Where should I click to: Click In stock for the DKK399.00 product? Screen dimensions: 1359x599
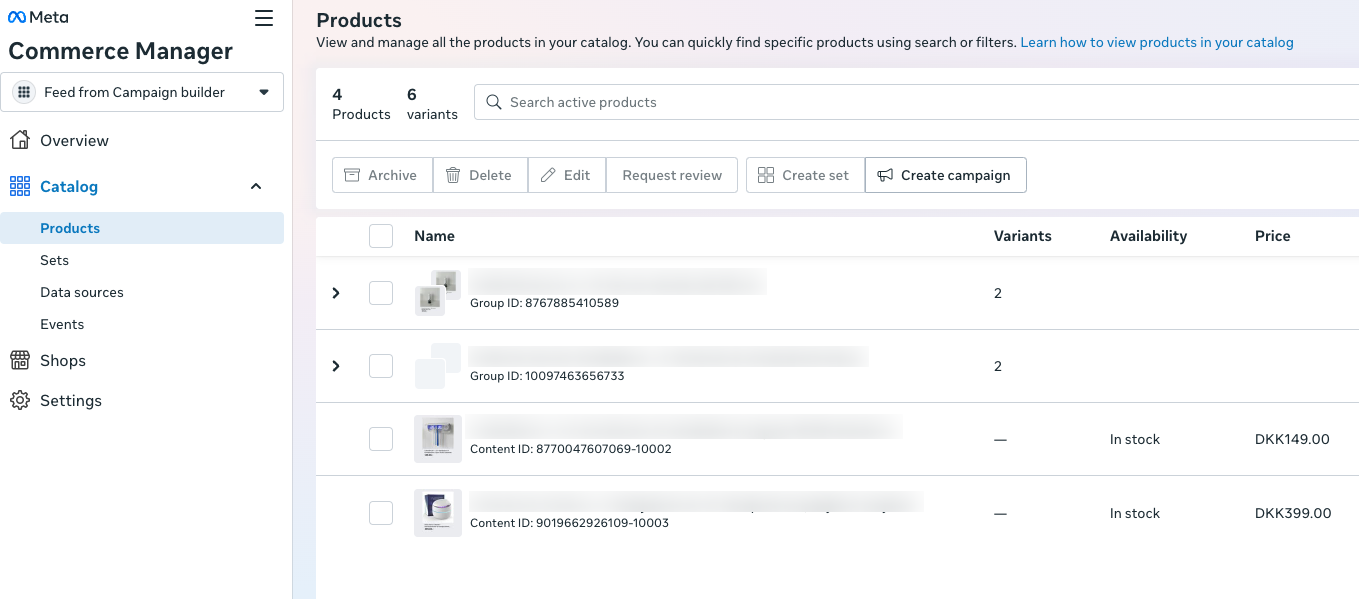(x=1135, y=513)
